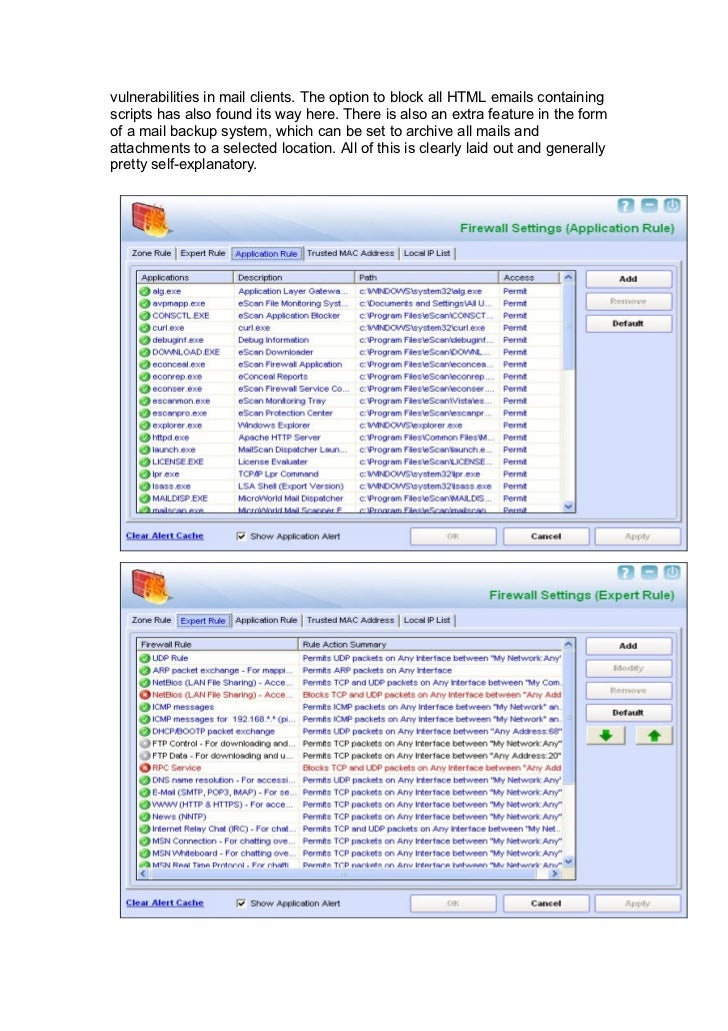Click Firewall Rule column header
This screenshot has height=1031, width=728.
[x=218, y=644]
